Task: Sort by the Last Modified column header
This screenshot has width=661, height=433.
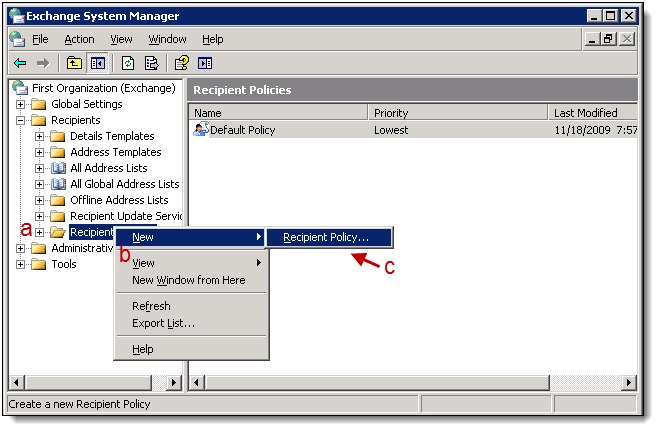Action: coord(593,113)
